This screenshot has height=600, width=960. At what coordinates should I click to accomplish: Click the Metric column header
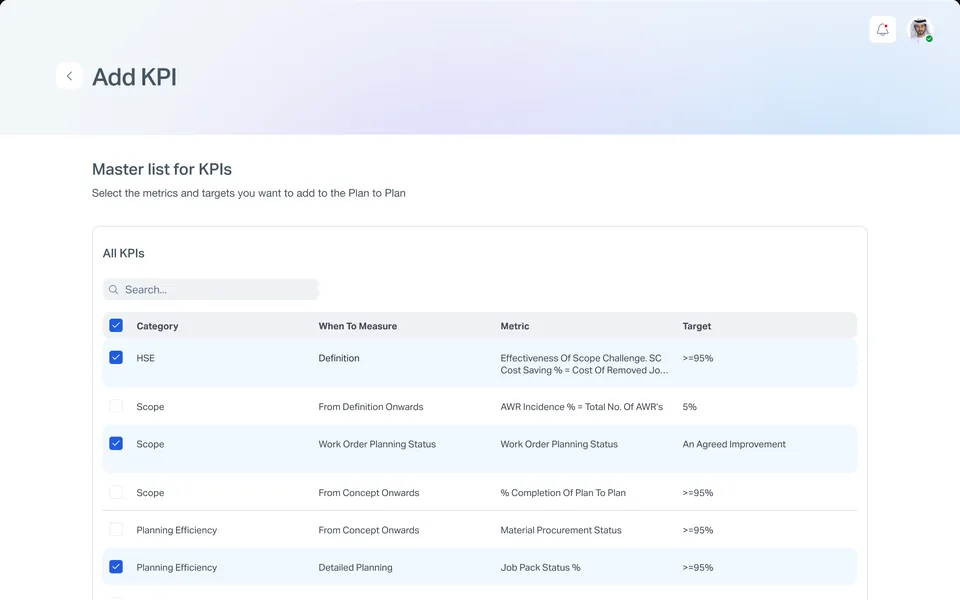tap(515, 326)
